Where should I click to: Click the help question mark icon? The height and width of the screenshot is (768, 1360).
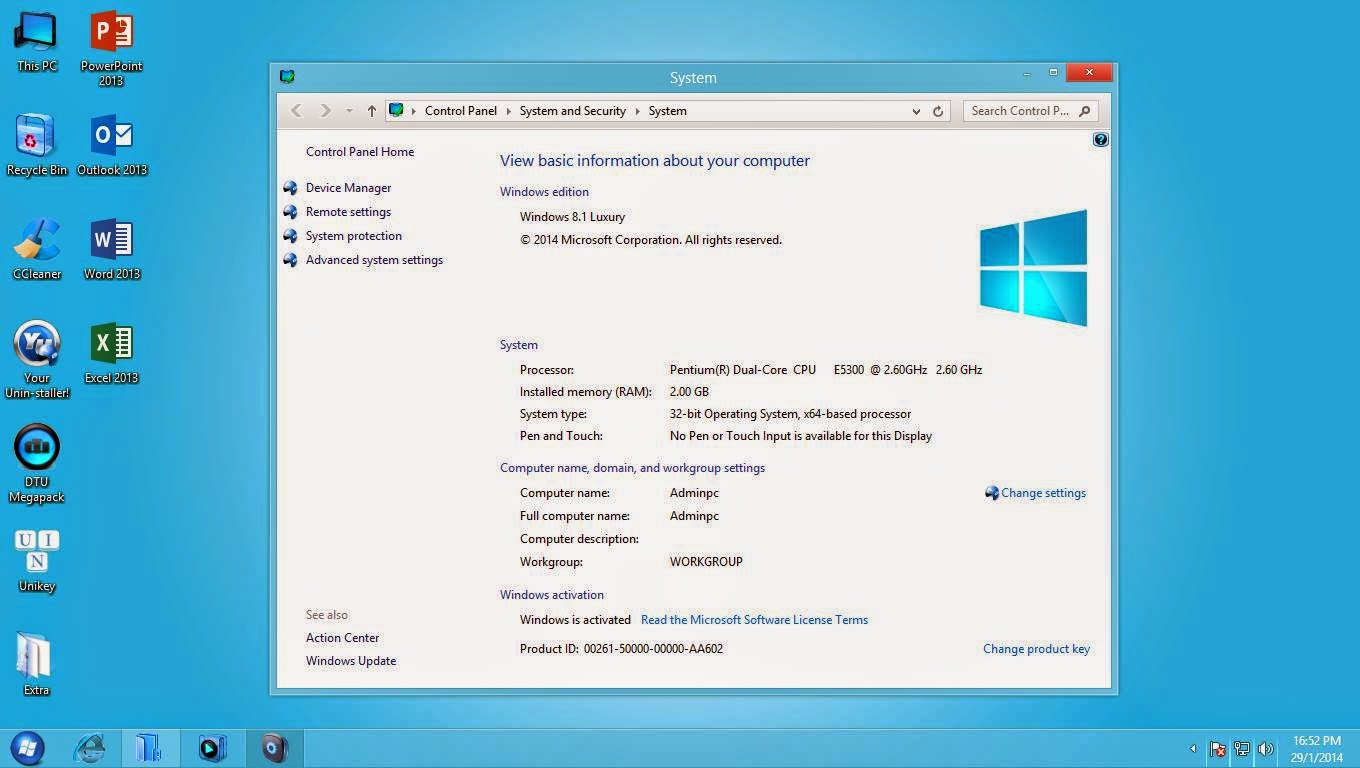[x=1100, y=140]
